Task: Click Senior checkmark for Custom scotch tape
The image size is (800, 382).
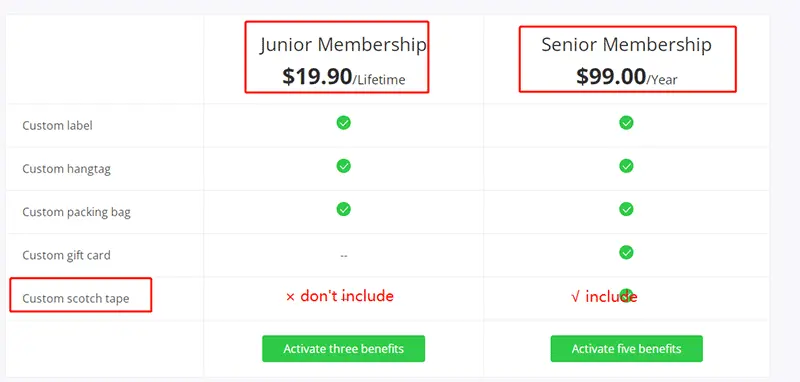Action: coord(626,295)
